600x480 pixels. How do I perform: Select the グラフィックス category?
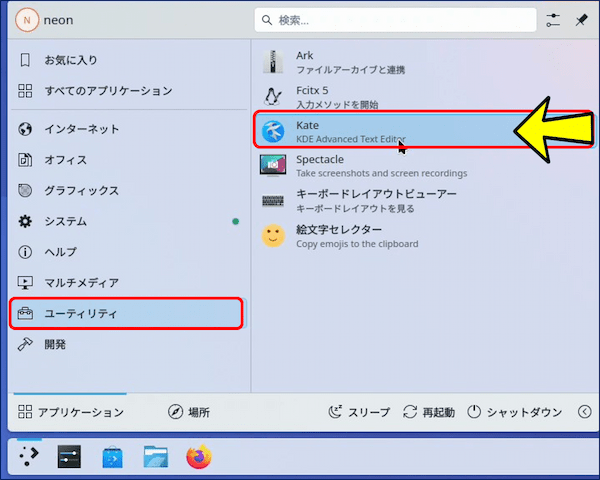point(80,190)
